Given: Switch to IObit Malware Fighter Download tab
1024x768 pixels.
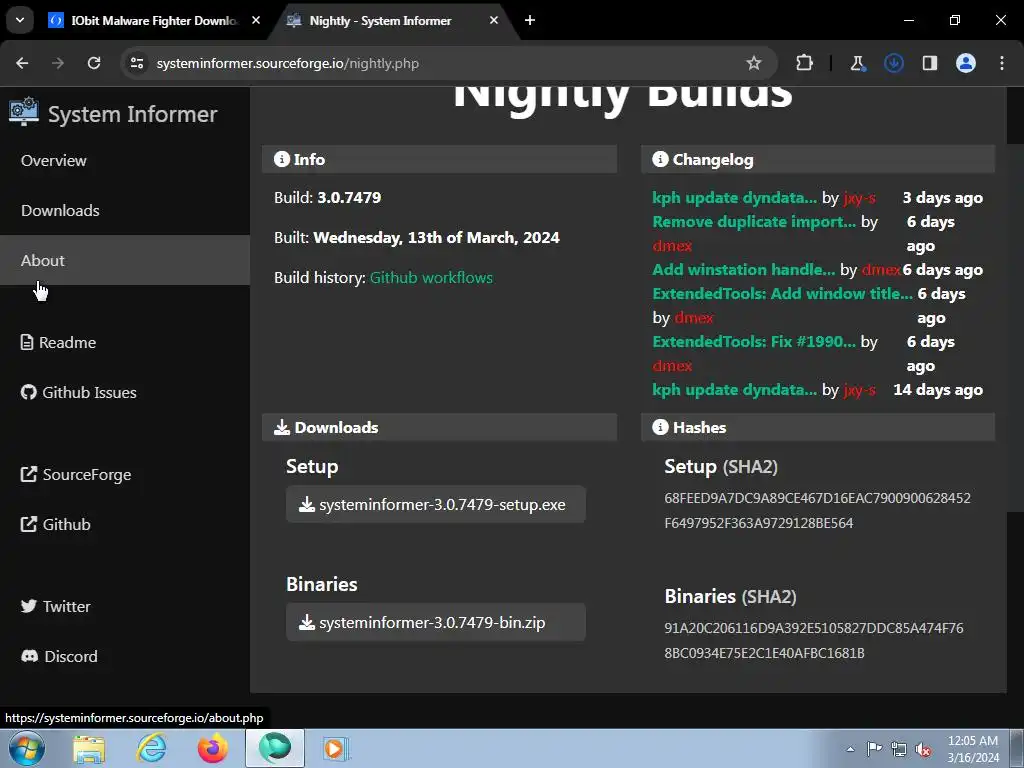Looking at the screenshot, I should [153, 20].
